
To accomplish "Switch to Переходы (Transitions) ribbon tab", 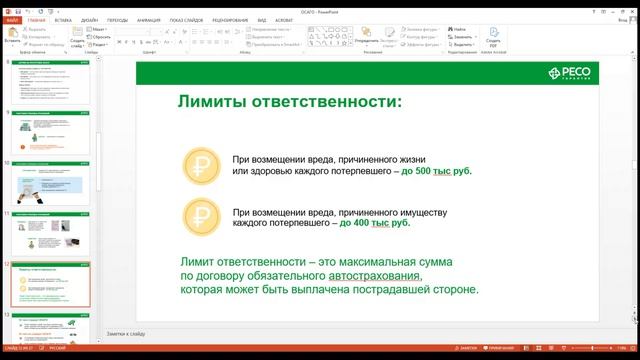I will (117, 20).
